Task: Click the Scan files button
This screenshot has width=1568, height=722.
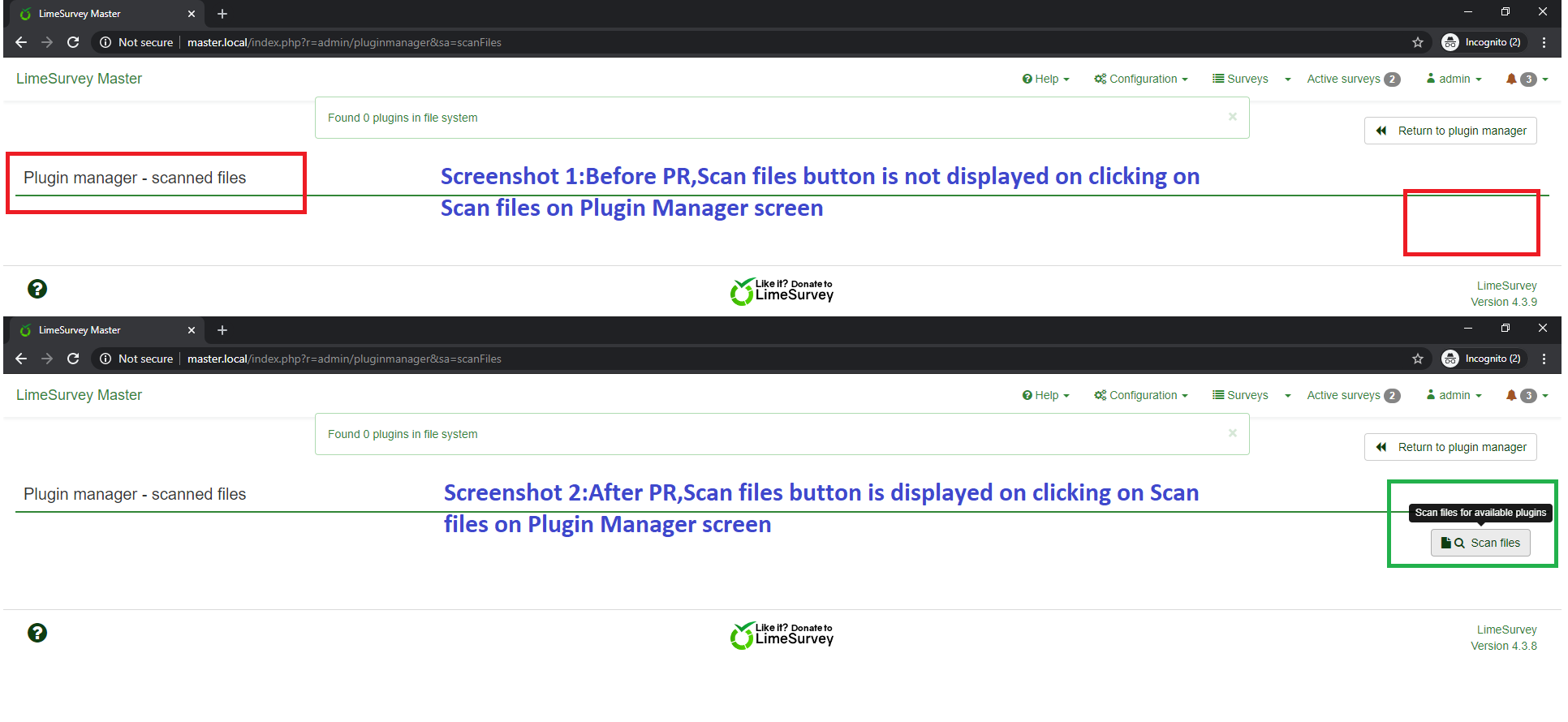Action: coord(1480,543)
